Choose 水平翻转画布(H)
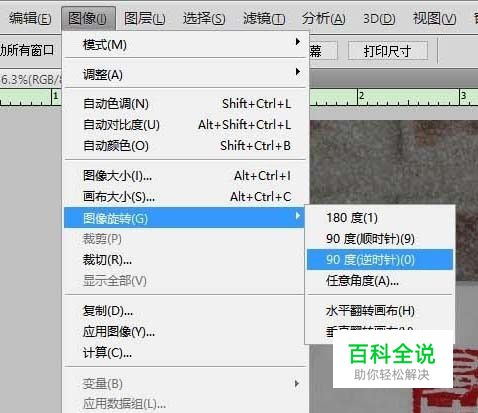Screen dimensions: 478x413 coord(380,311)
